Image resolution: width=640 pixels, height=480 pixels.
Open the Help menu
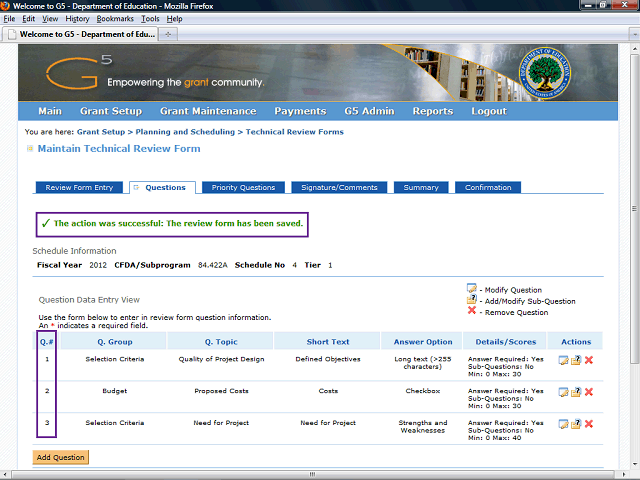coord(174,19)
